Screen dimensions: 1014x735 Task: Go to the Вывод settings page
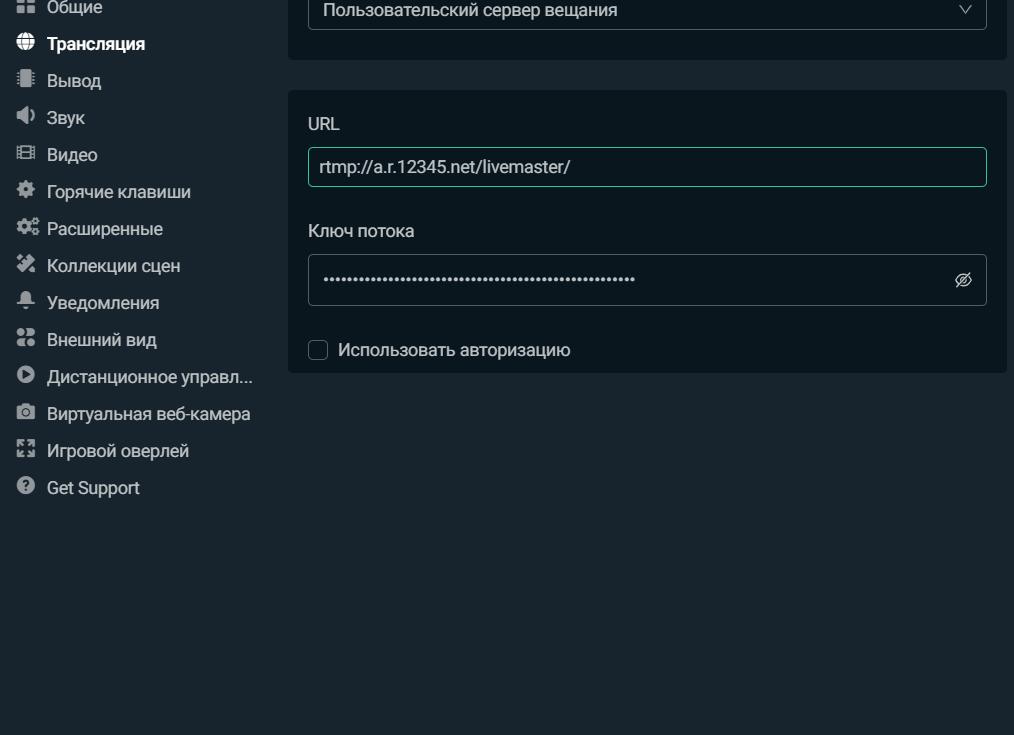click(73, 80)
